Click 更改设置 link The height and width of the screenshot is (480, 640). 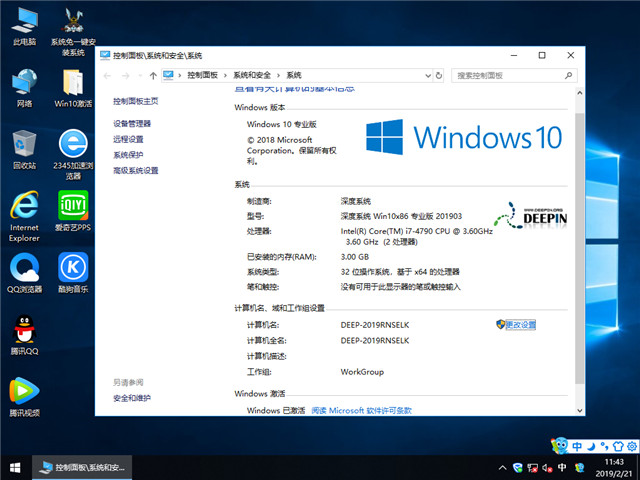520,325
